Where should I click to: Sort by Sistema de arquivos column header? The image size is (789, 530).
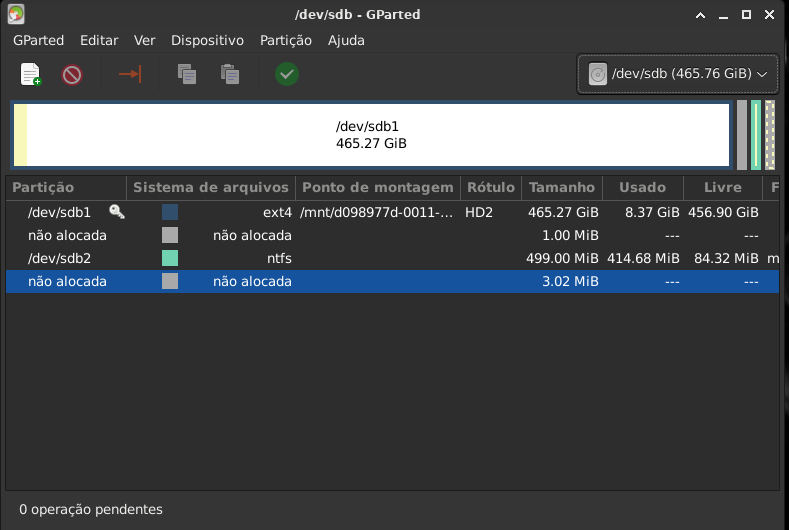click(210, 187)
